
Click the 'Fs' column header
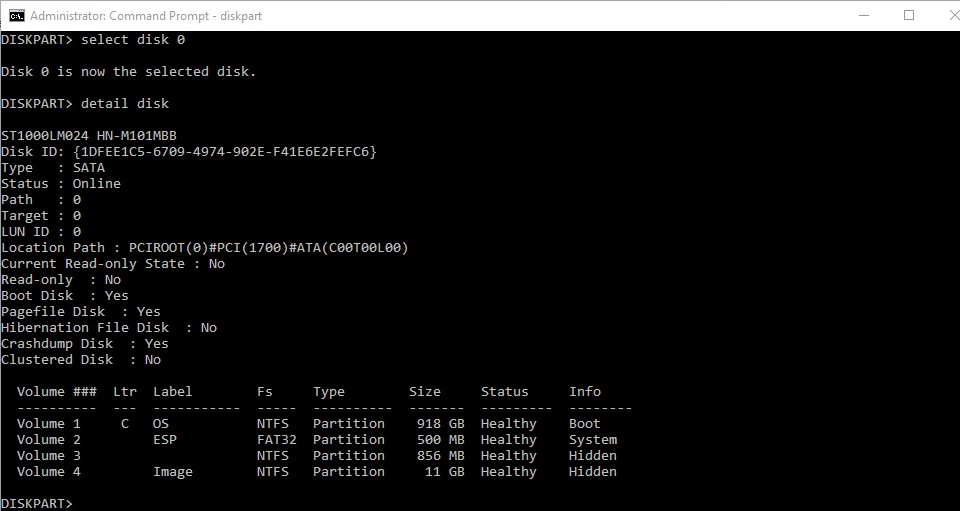[x=264, y=392]
